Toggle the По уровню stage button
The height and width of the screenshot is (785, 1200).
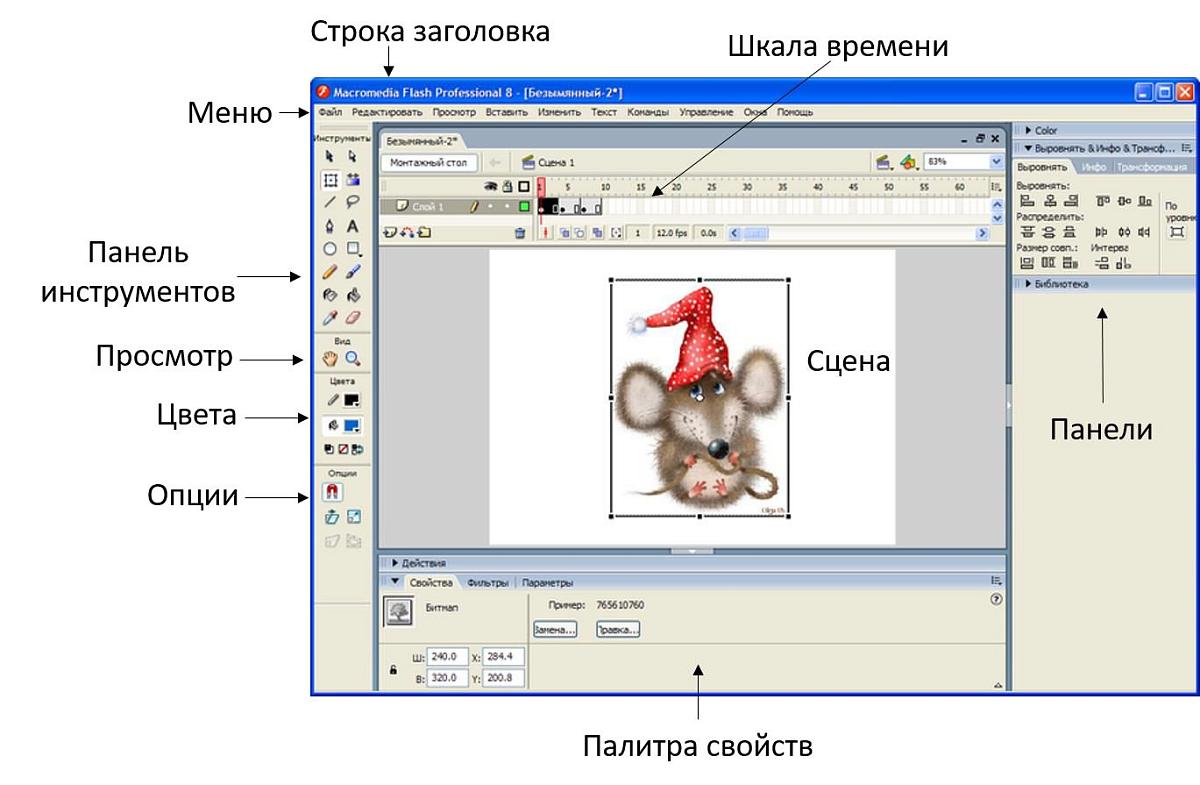click(1176, 232)
